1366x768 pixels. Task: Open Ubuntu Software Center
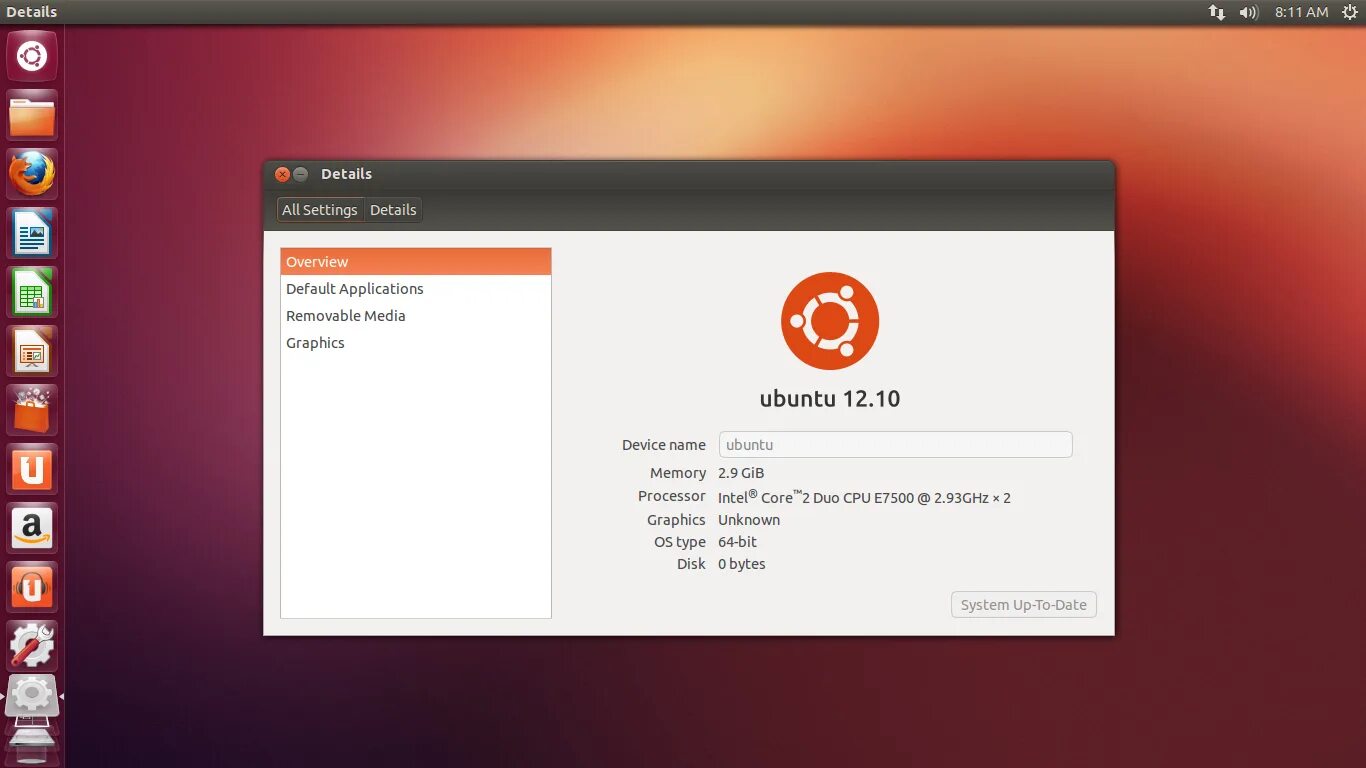[x=32, y=410]
